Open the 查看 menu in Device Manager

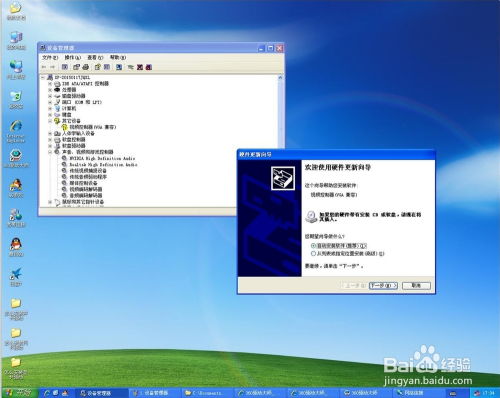tap(95, 57)
